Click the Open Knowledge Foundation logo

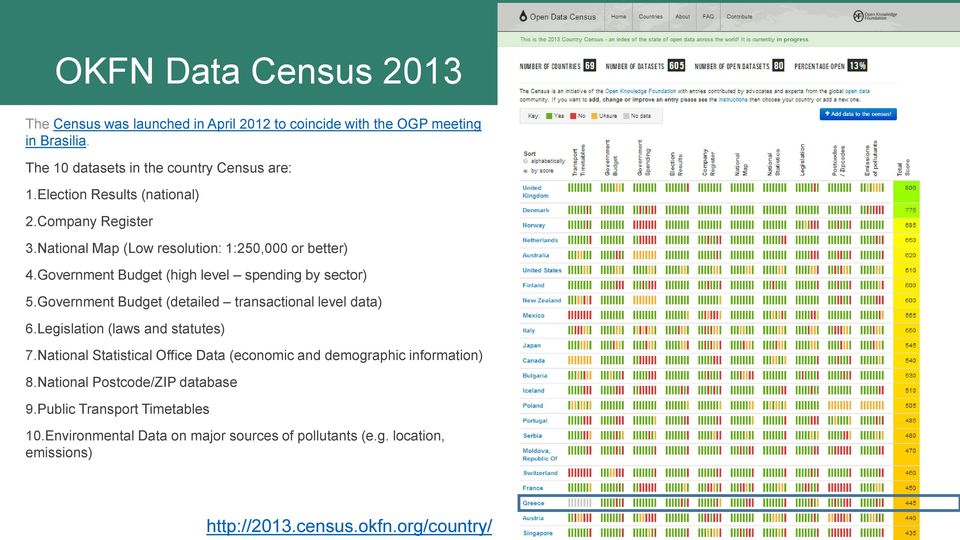pyautogui.click(x=875, y=16)
